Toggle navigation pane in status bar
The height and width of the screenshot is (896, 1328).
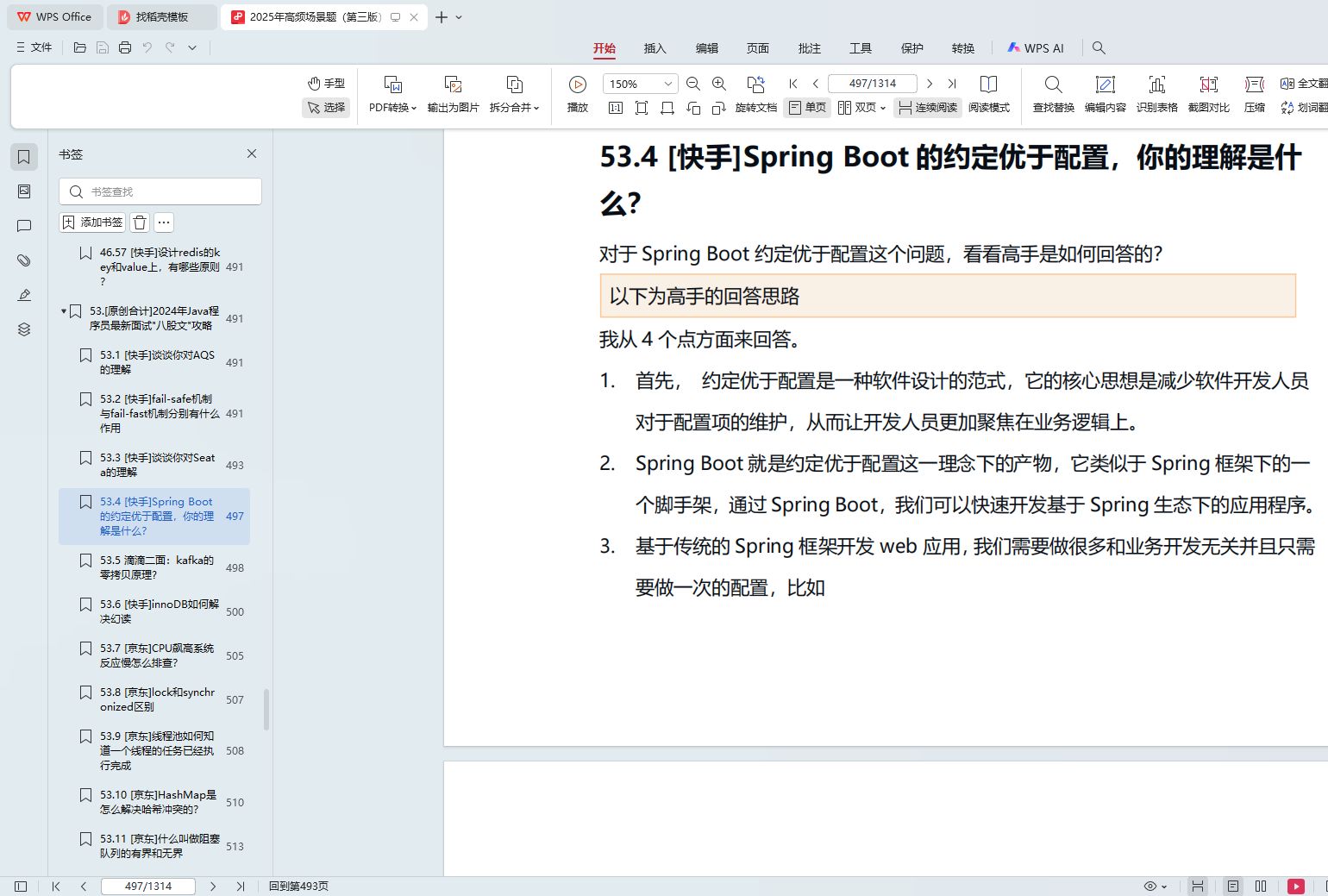[21, 886]
